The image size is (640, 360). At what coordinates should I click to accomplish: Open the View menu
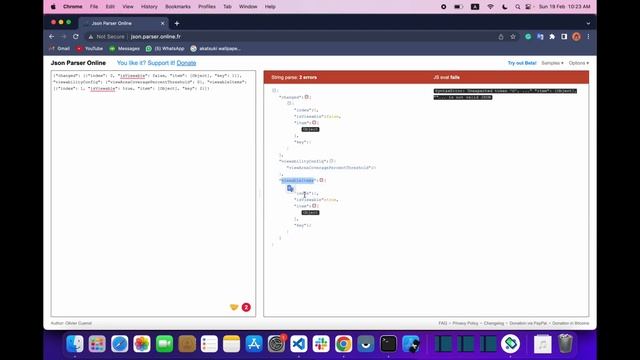click(x=128, y=7)
